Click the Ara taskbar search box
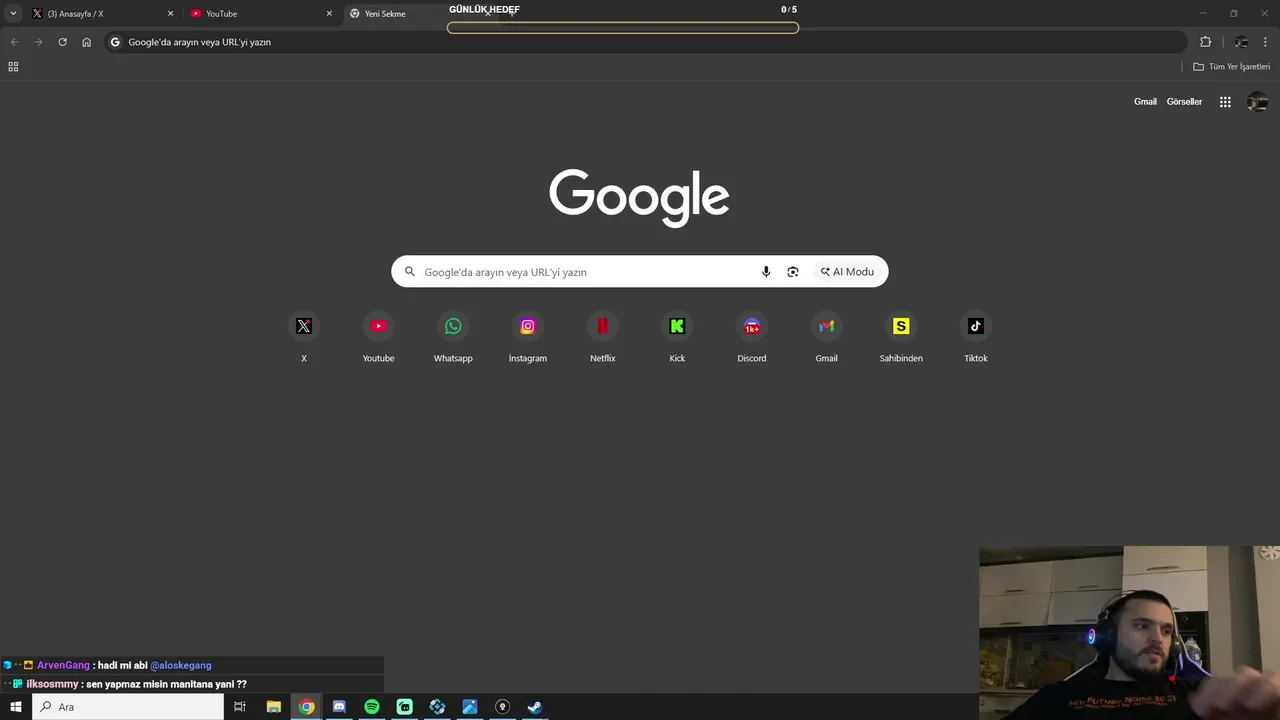 [128, 707]
